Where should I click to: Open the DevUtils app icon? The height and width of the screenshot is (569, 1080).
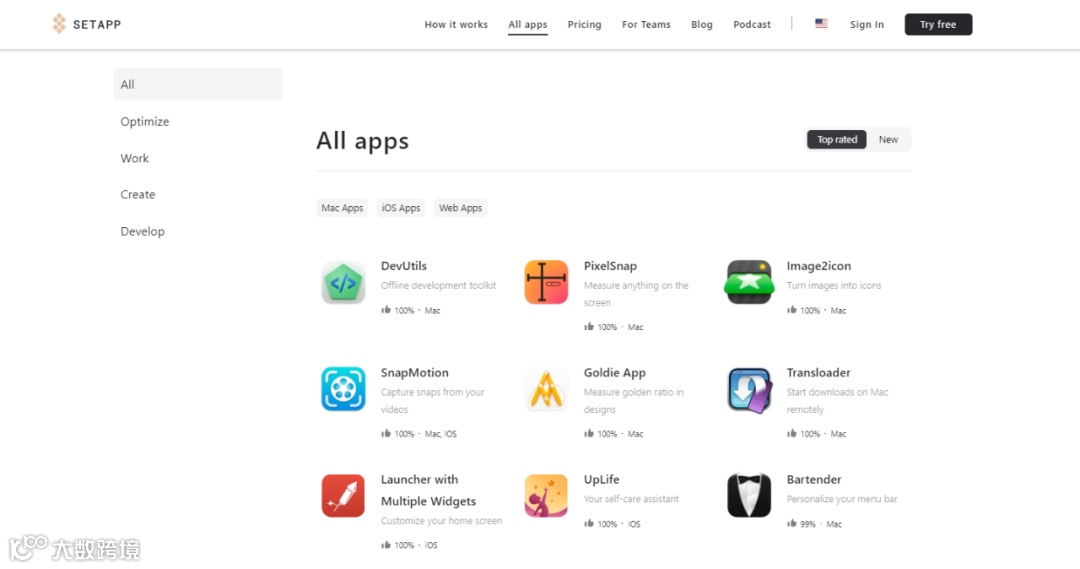(x=343, y=282)
